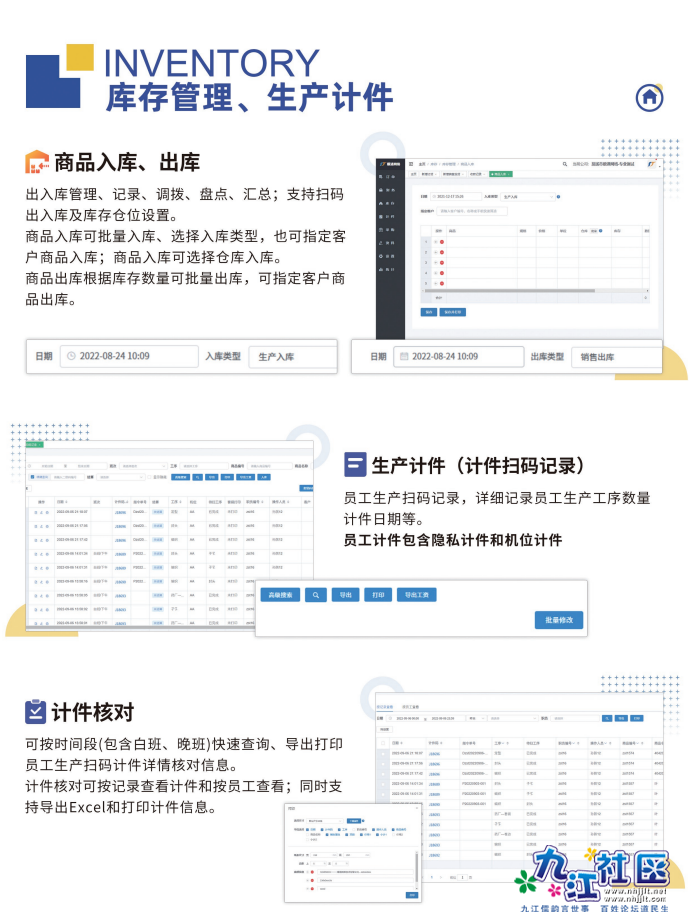The height and width of the screenshot is (914, 689).
Task: Click the magnifier icon in the inventory header
Action: point(565,164)
